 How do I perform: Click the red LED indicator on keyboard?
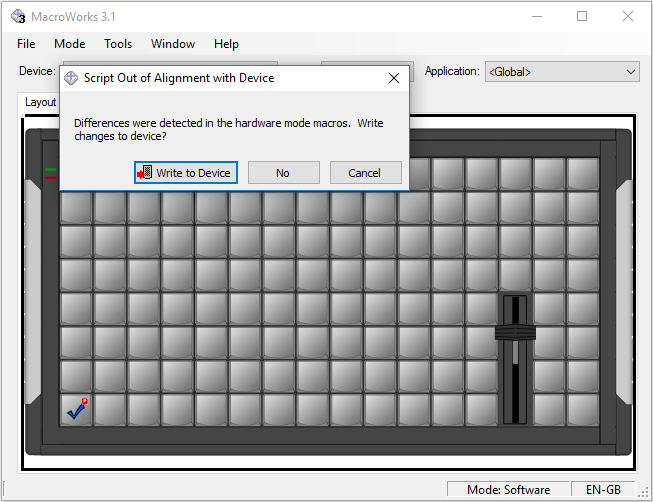[50, 178]
